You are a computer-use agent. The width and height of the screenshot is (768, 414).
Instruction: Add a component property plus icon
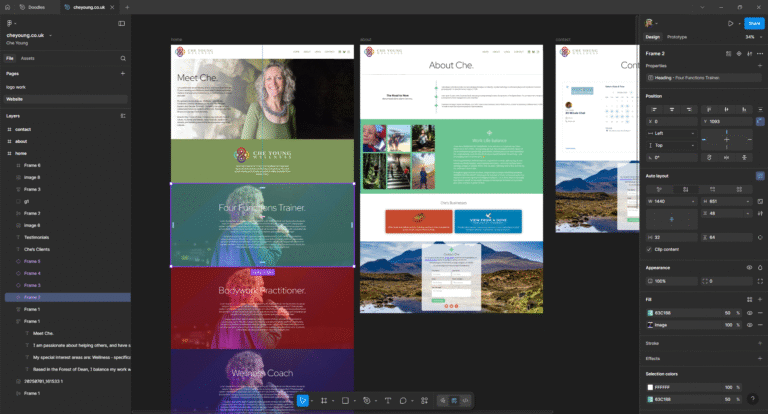tap(760, 66)
